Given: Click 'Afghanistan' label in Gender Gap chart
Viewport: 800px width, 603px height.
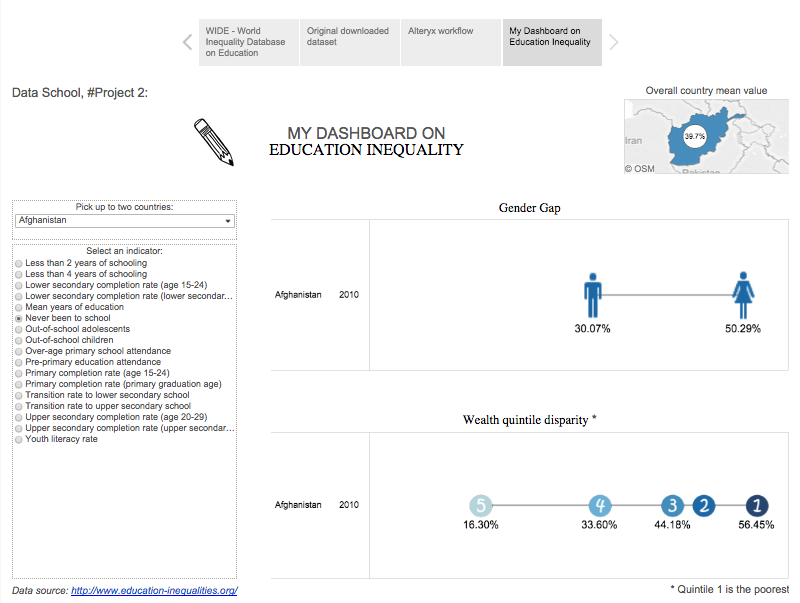Looking at the screenshot, I should (298, 295).
